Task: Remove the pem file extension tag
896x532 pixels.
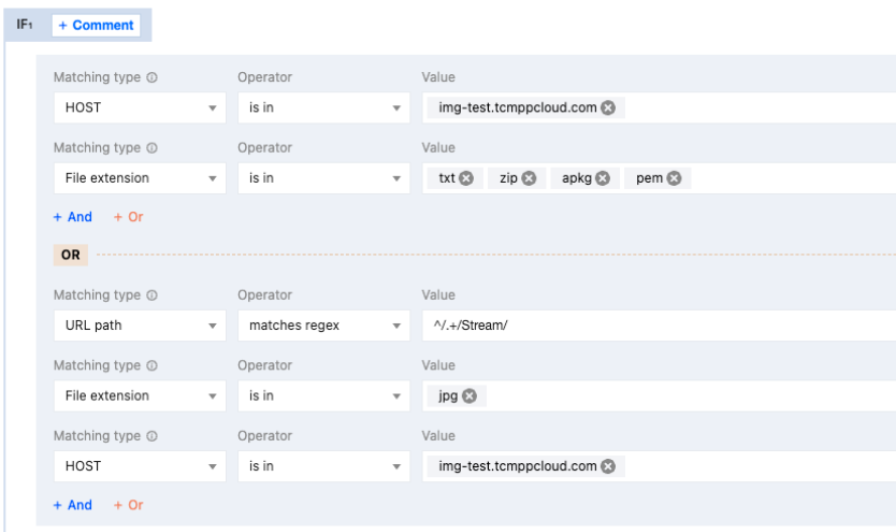Action: click(674, 178)
